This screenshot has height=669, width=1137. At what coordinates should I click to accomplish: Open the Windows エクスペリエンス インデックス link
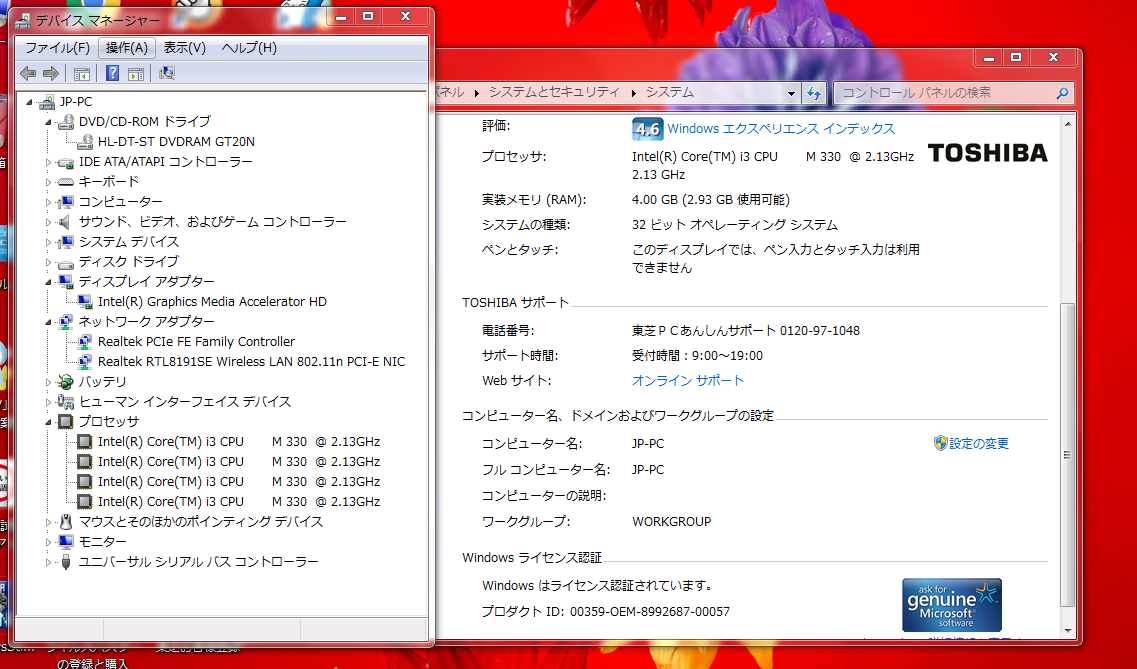tap(781, 128)
